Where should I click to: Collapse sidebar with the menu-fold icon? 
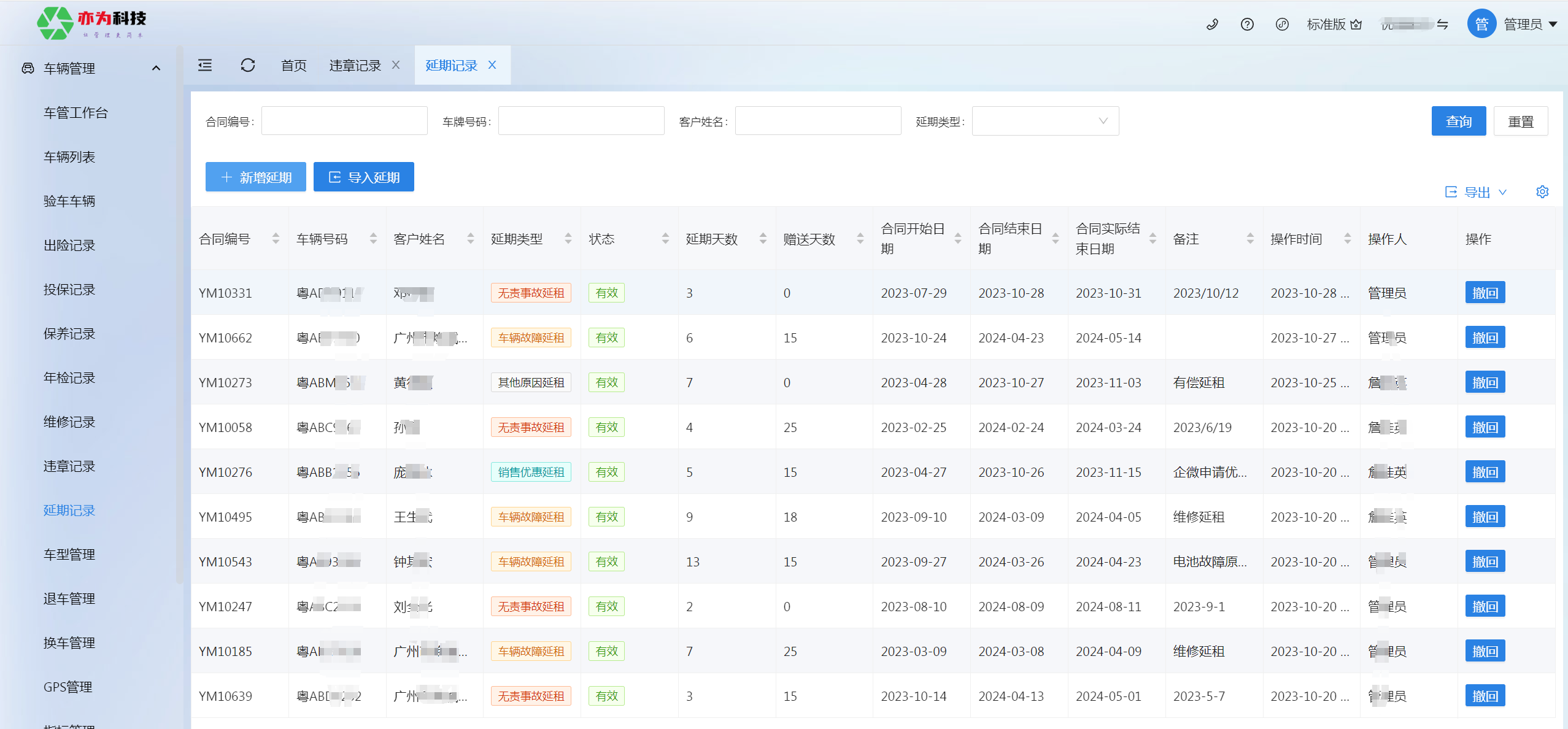[205, 65]
